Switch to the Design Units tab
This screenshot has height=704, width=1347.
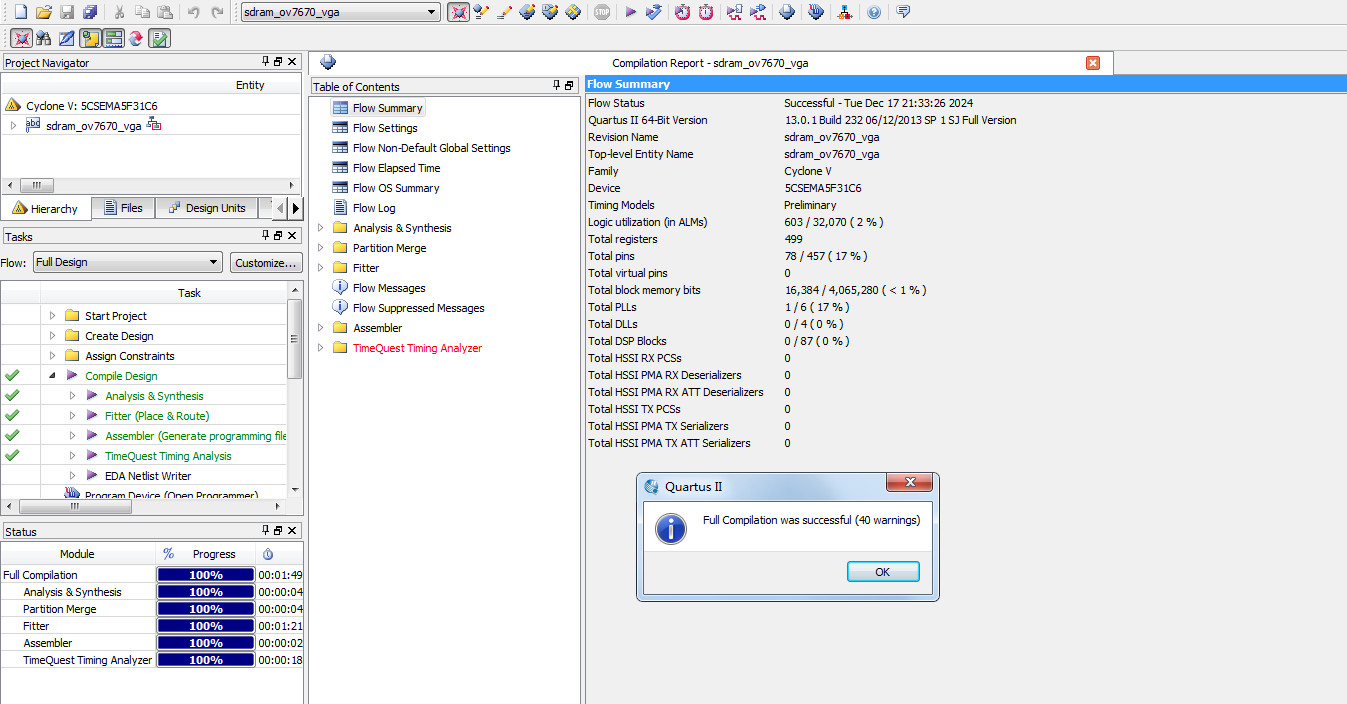click(206, 208)
